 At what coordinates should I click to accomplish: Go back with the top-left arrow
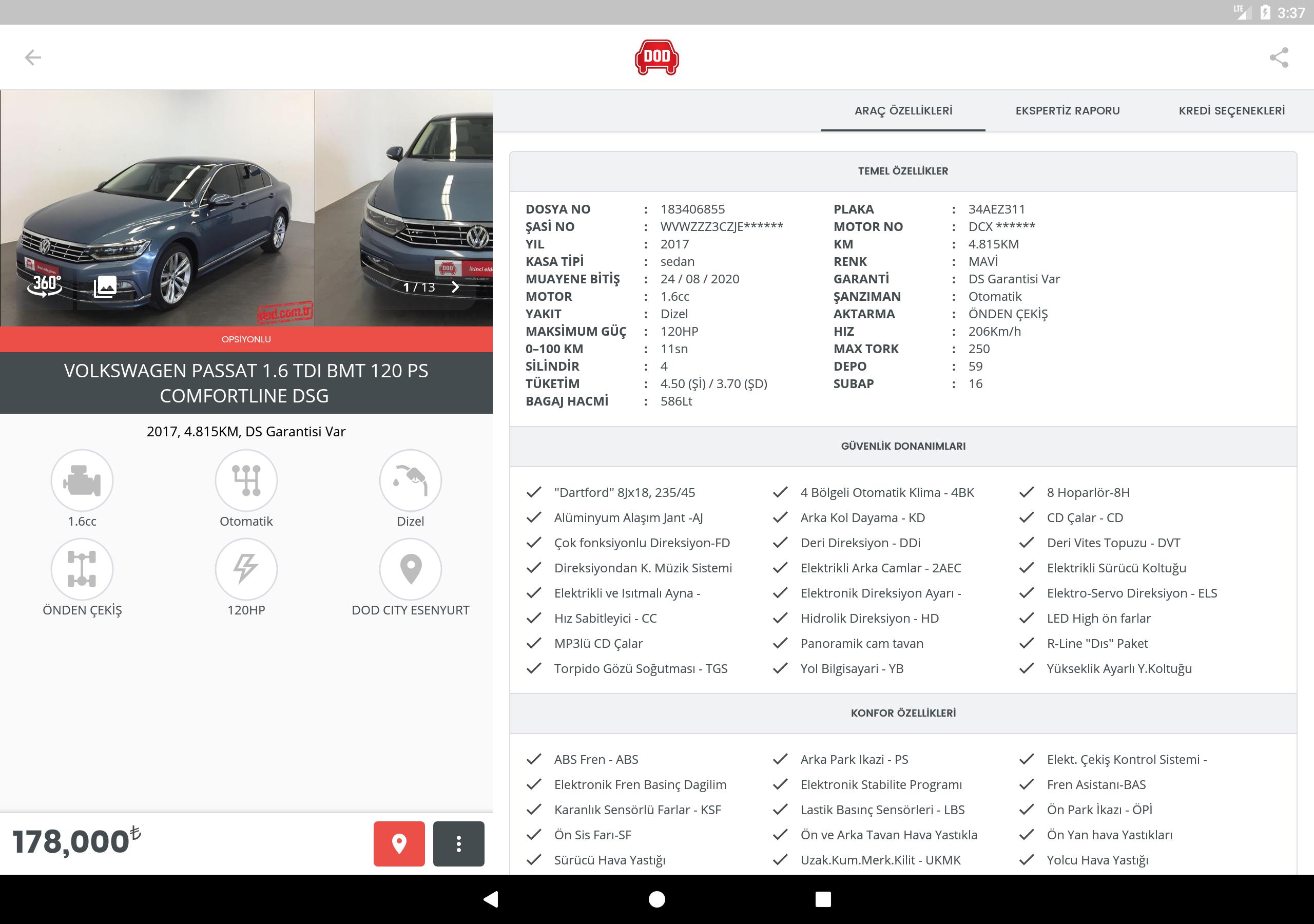pos(33,57)
